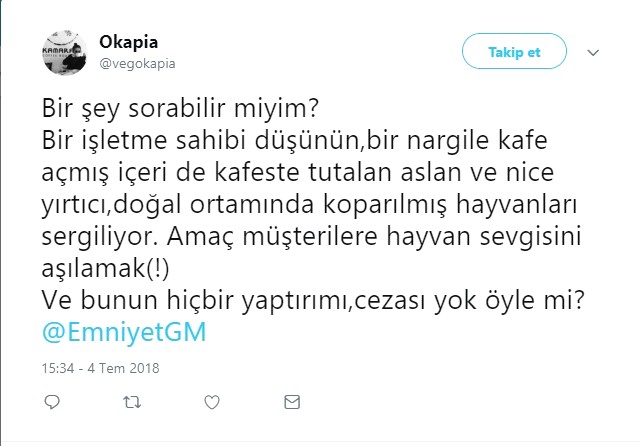Reply to the Okapia tweet
Screen dimensions: 640x446
click(54, 402)
